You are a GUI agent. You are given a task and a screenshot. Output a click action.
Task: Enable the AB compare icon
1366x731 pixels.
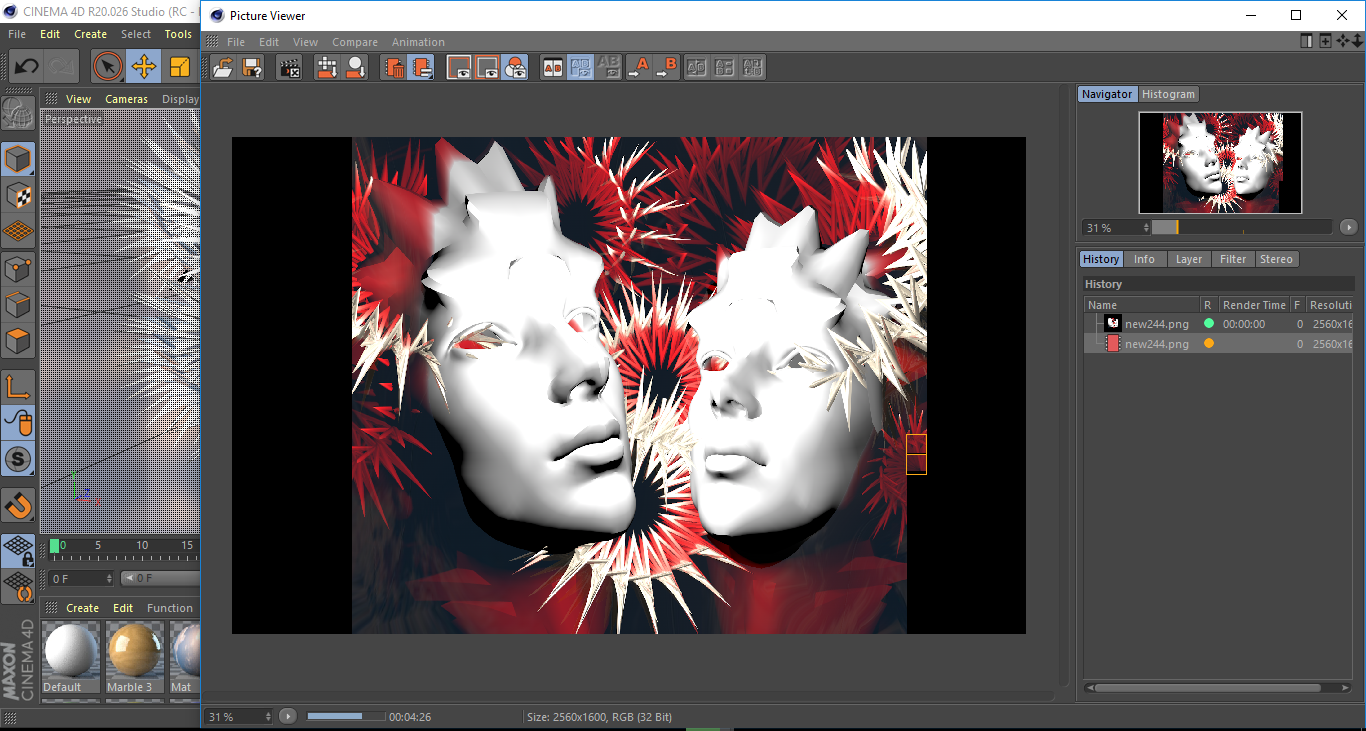tap(552, 68)
